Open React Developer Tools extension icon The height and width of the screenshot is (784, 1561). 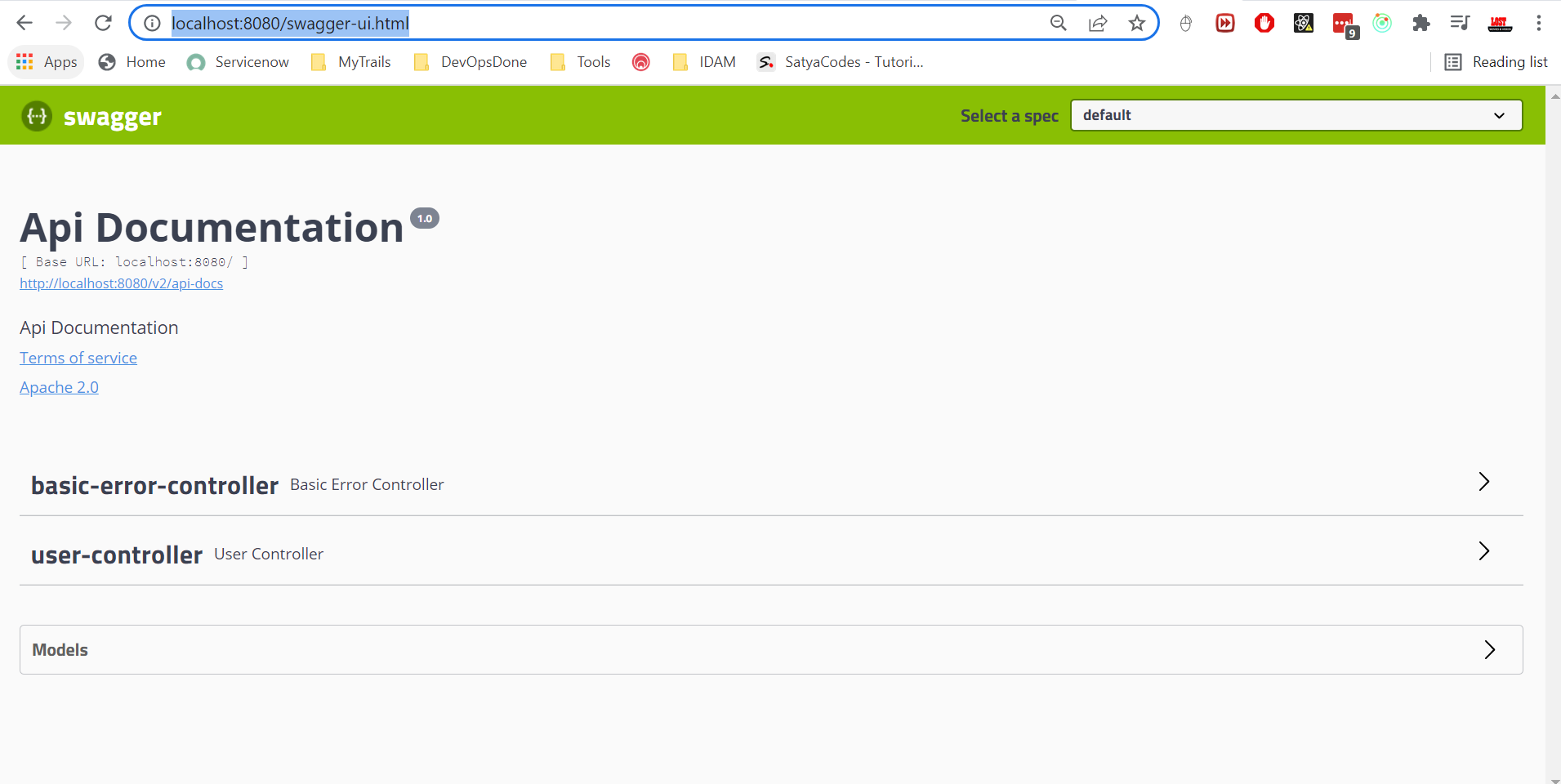tap(1304, 23)
